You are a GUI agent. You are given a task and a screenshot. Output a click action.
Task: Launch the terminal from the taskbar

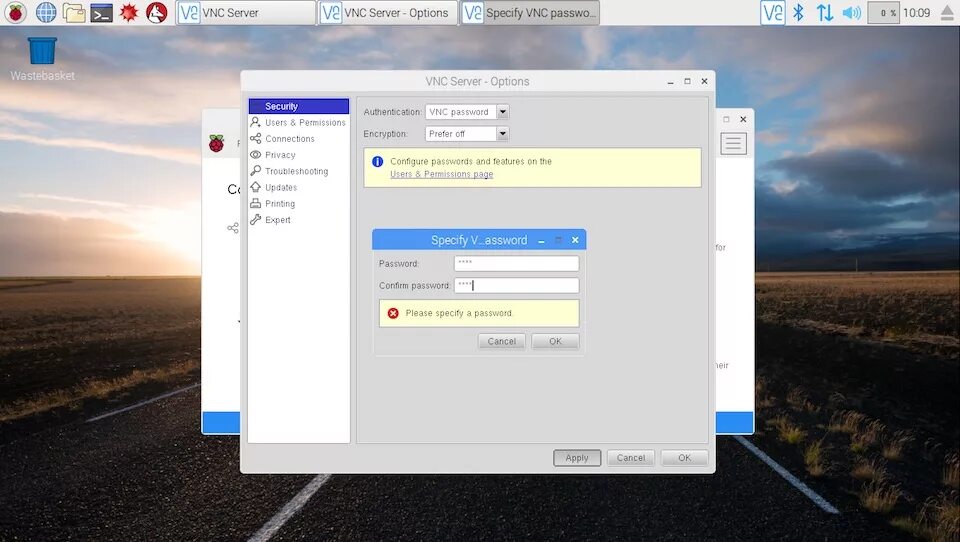[102, 12]
